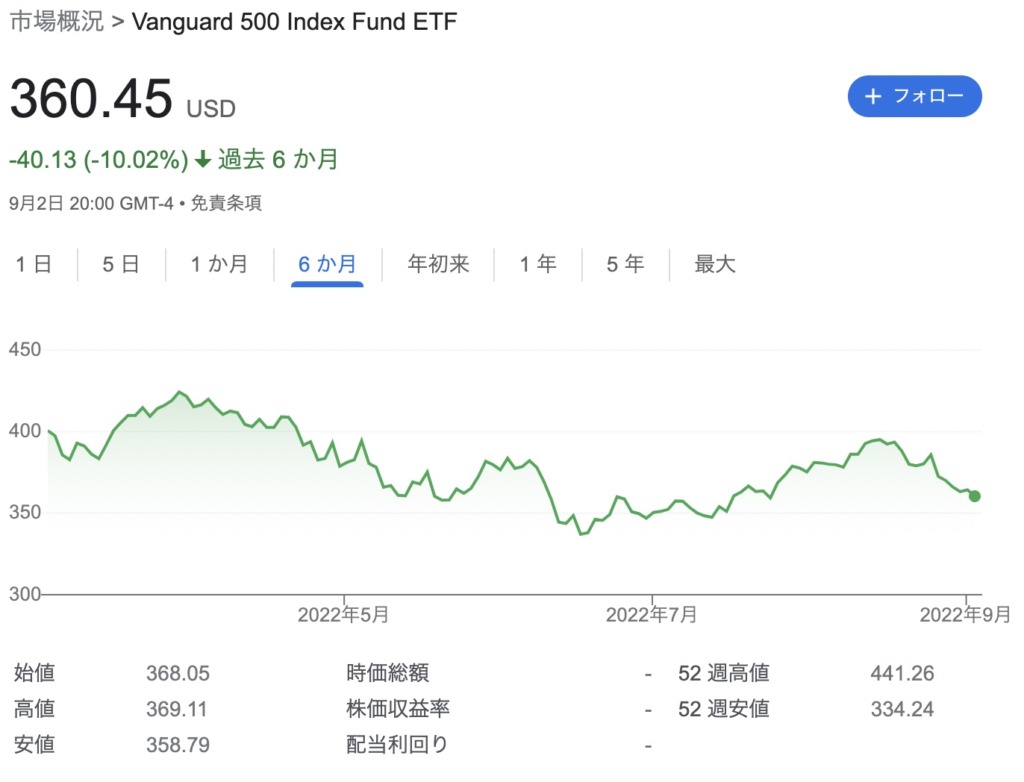Show the 5年 chart range
The height and width of the screenshot is (782, 1024).
coord(625,264)
